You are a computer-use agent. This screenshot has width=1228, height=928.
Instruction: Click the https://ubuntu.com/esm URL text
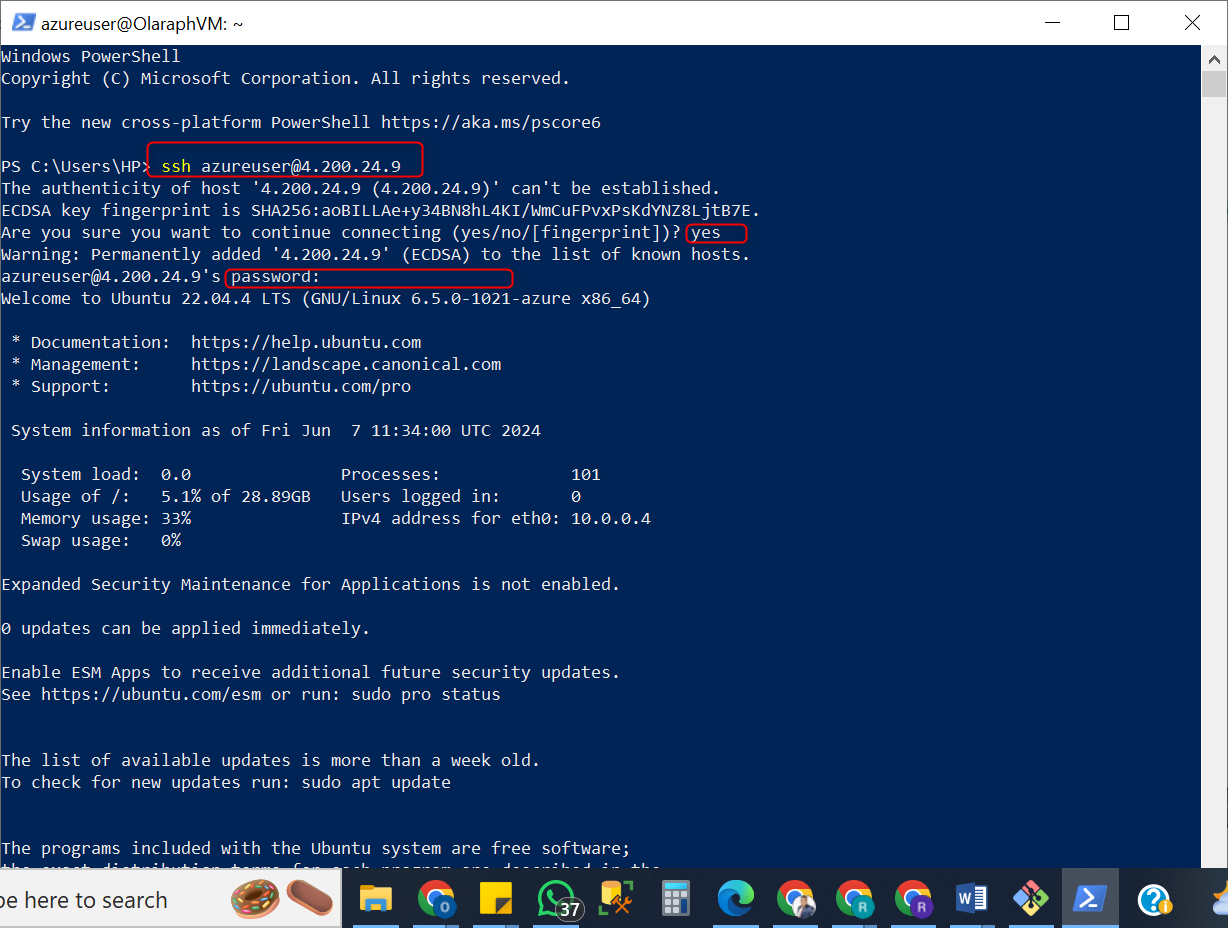[151, 694]
